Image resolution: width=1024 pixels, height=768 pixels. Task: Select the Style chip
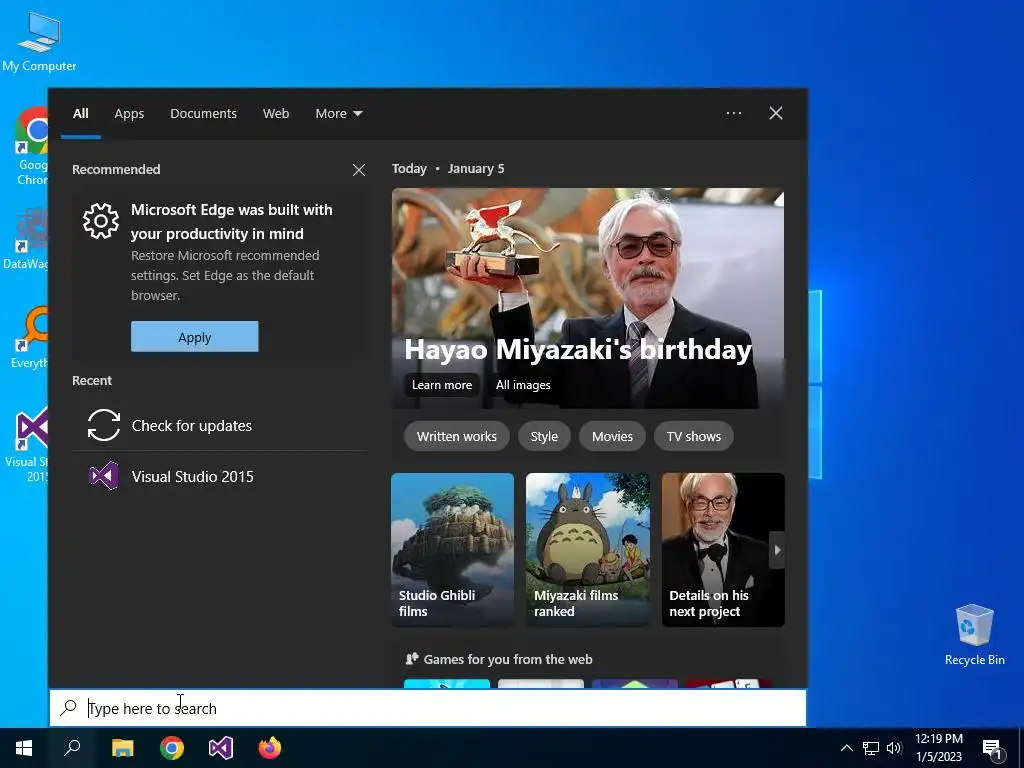(544, 436)
